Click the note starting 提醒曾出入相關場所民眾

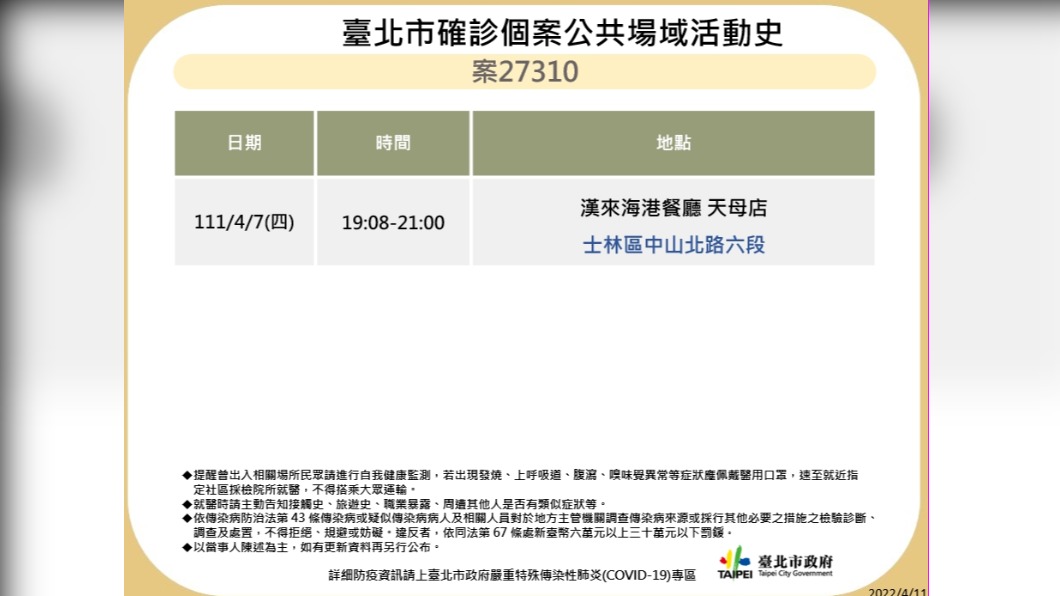click(521, 482)
